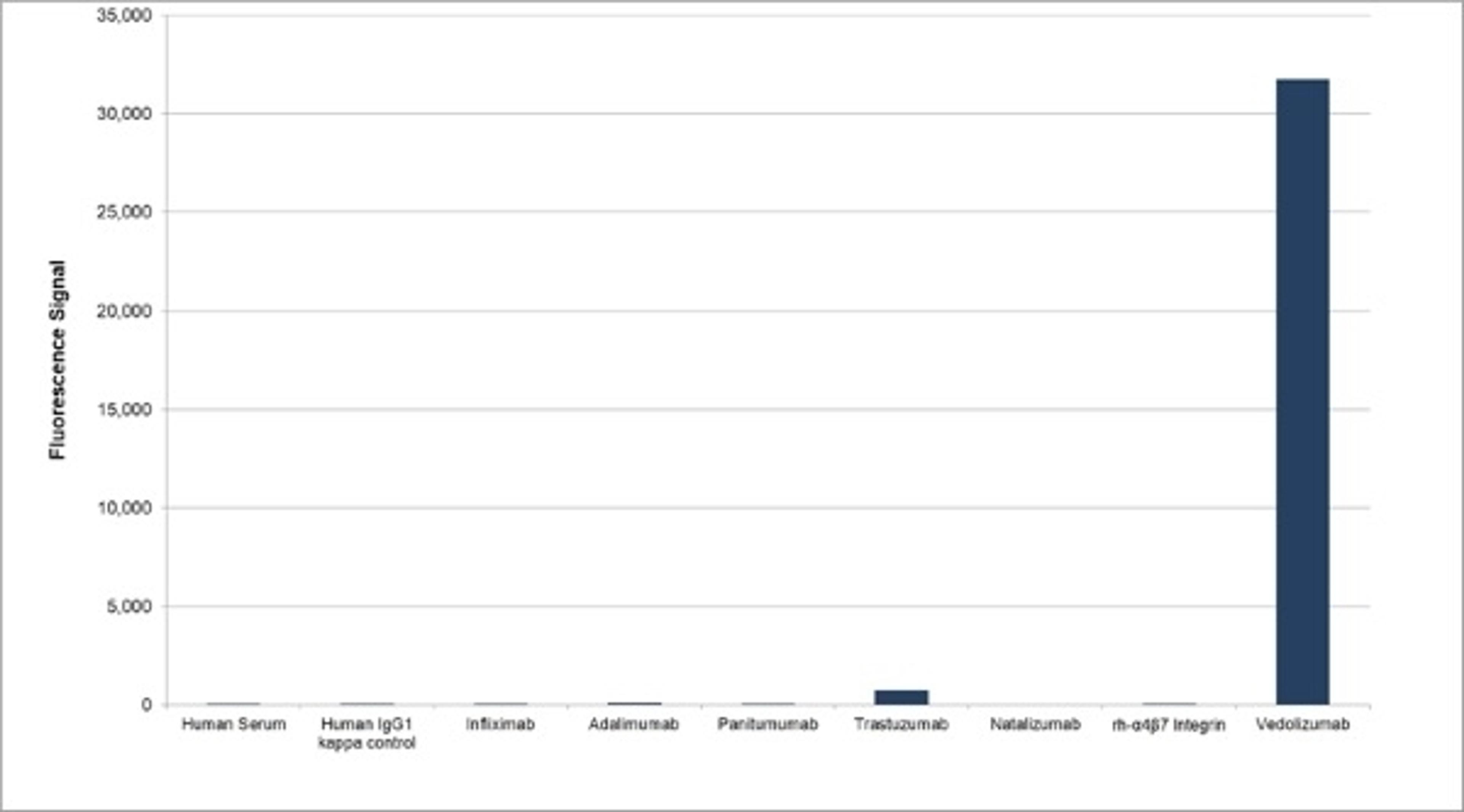The height and width of the screenshot is (812, 1464).
Task: Click the Adalimumab category label
Action: coord(634,725)
